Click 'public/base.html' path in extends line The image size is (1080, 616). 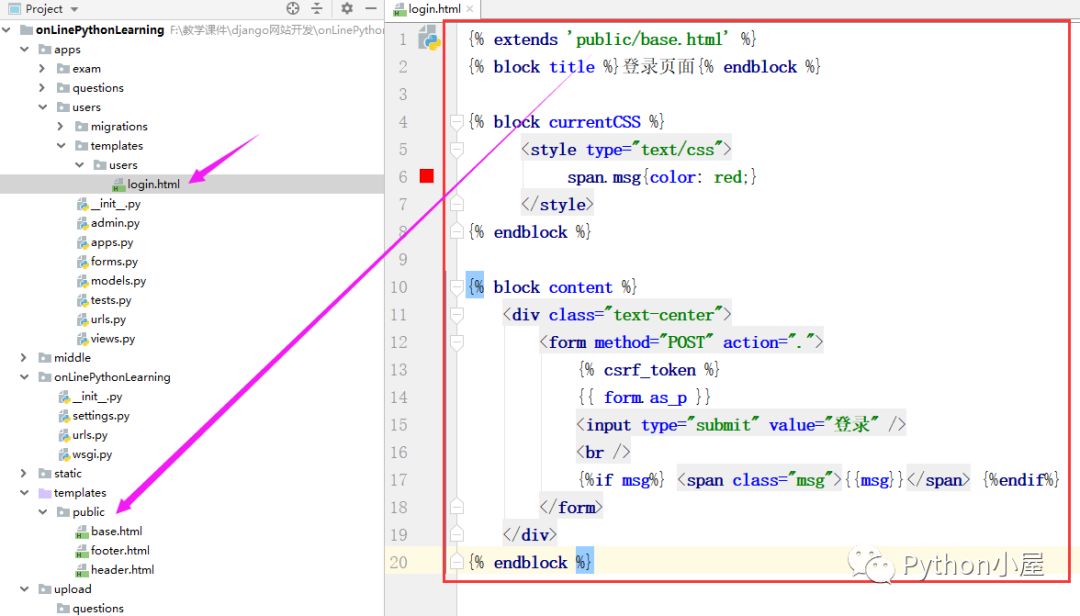click(647, 39)
